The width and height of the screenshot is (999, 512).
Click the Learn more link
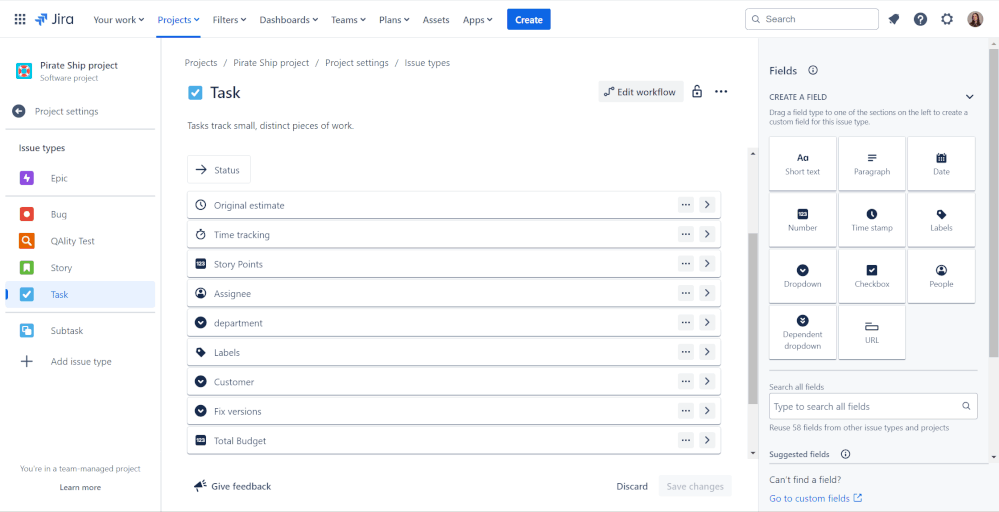(80, 487)
